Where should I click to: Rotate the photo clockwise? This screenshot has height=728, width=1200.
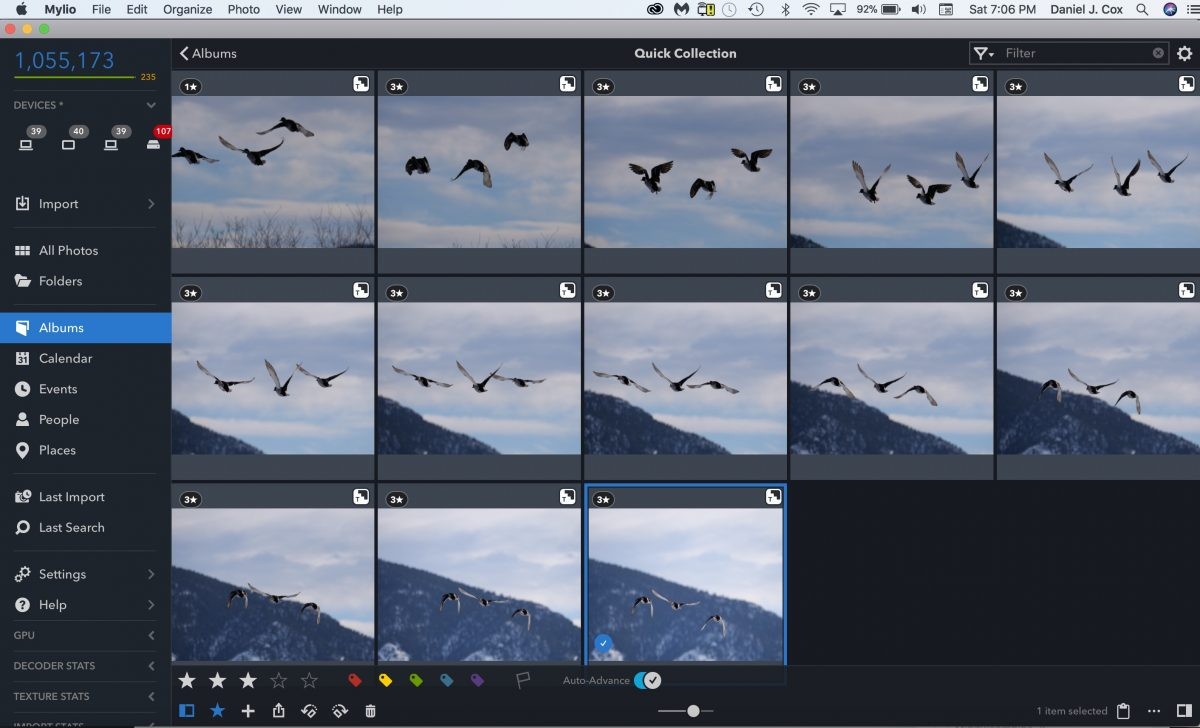click(340, 711)
